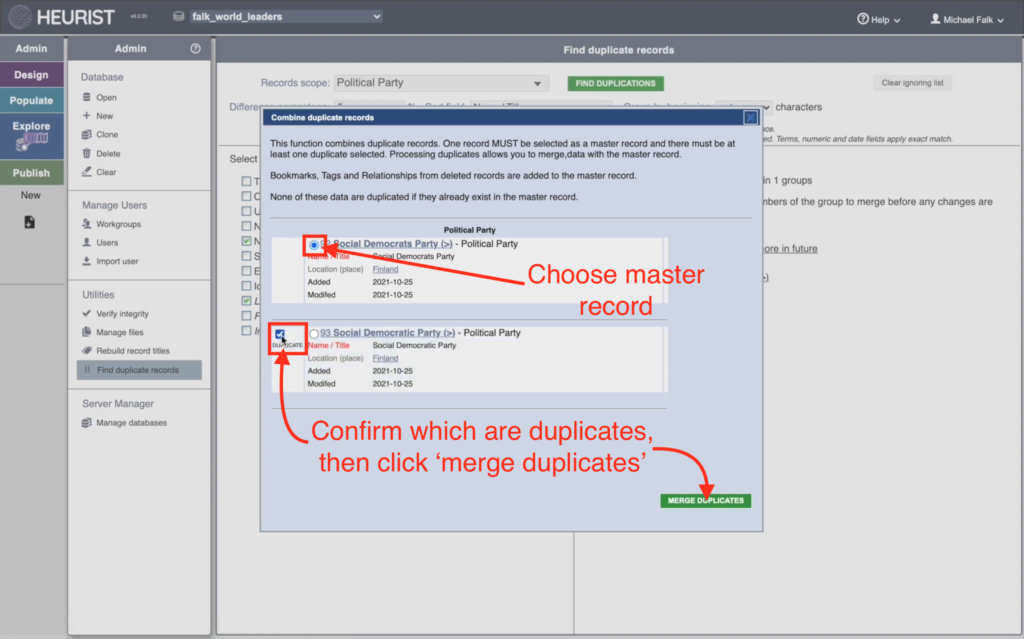Click the New database plus icon
The image size is (1024, 639).
pyautogui.click(x=86, y=115)
